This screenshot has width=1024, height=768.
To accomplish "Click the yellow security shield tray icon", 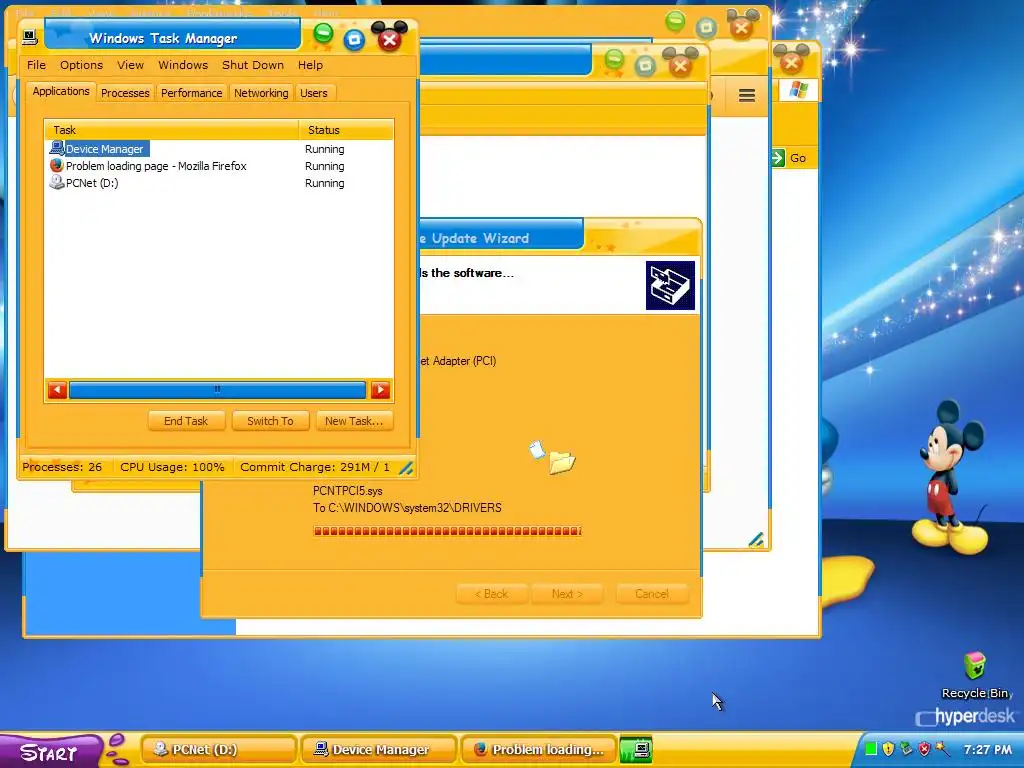I will pyautogui.click(x=888, y=749).
